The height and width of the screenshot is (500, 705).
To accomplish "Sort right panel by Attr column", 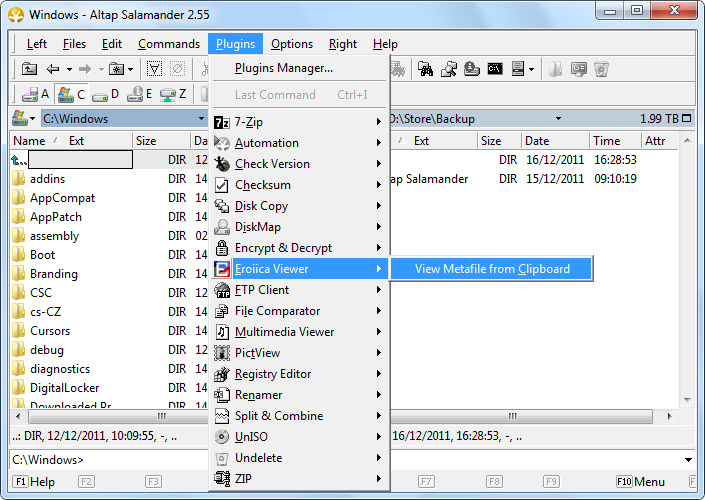I will pos(659,141).
